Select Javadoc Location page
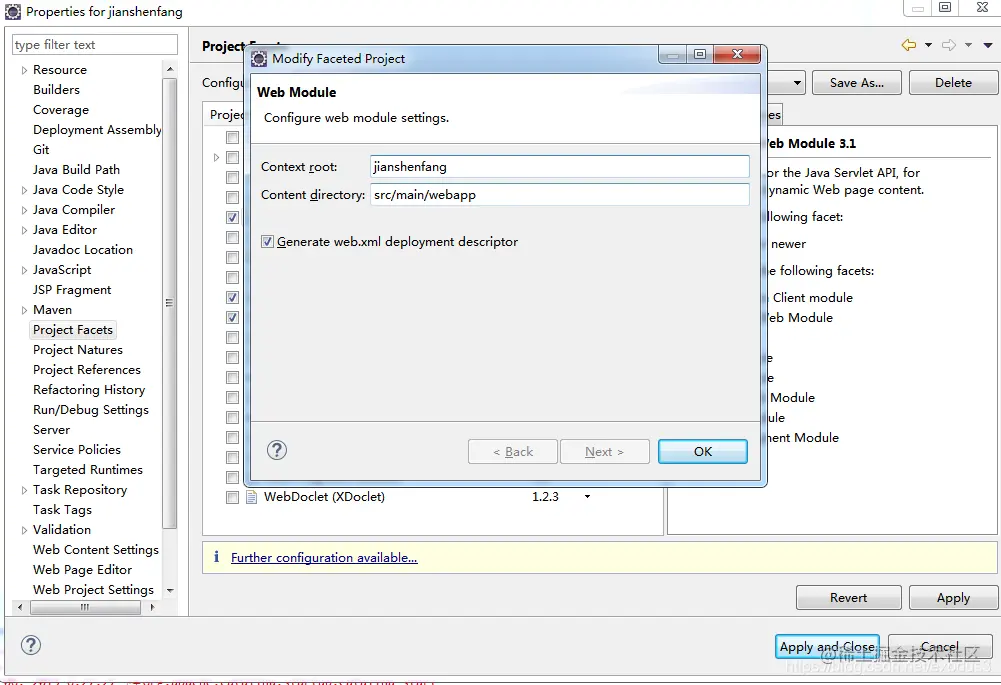 (82, 250)
